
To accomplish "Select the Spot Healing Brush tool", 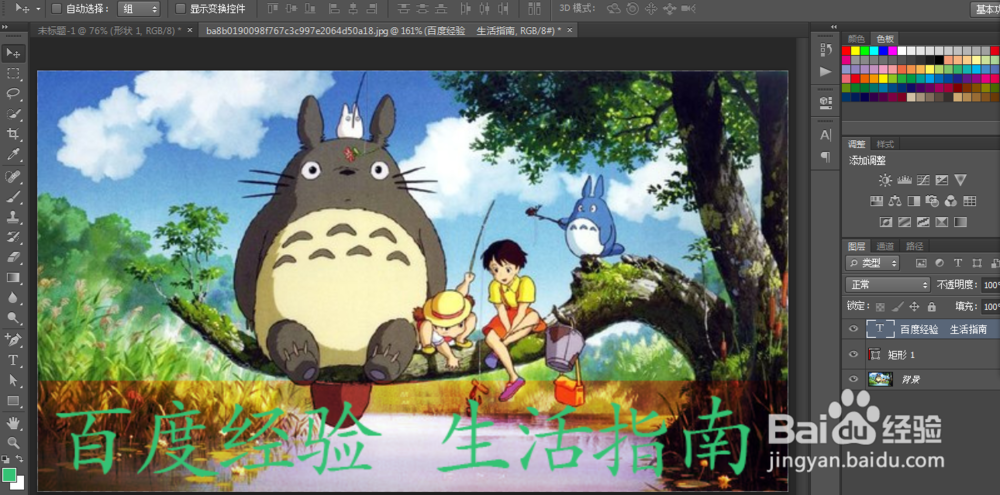I will pos(13,176).
